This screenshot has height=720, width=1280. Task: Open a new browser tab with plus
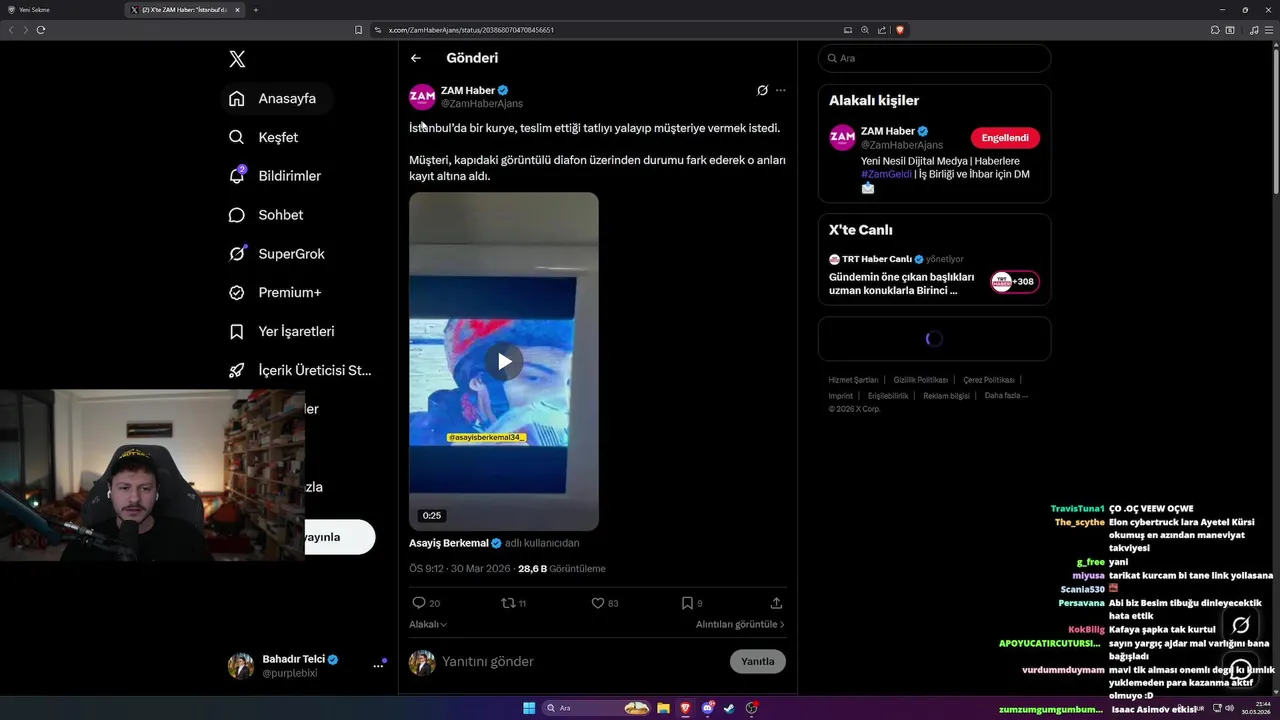256,10
